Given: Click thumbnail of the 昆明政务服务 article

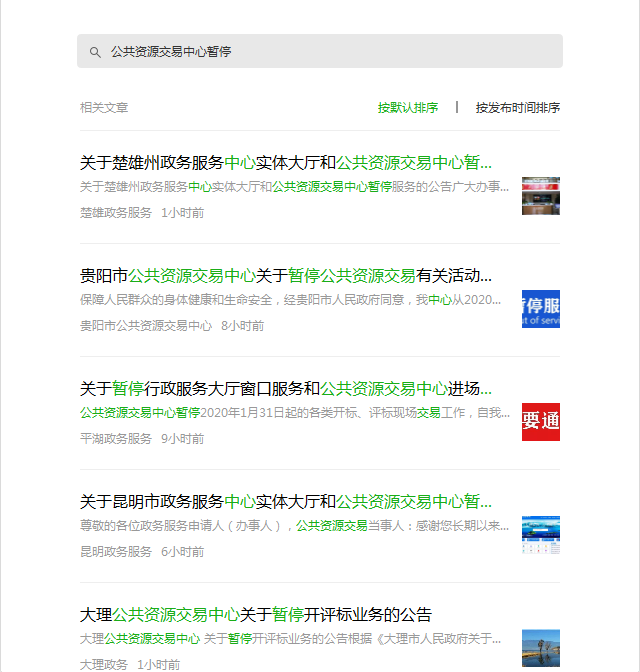Looking at the screenshot, I should tap(540, 535).
